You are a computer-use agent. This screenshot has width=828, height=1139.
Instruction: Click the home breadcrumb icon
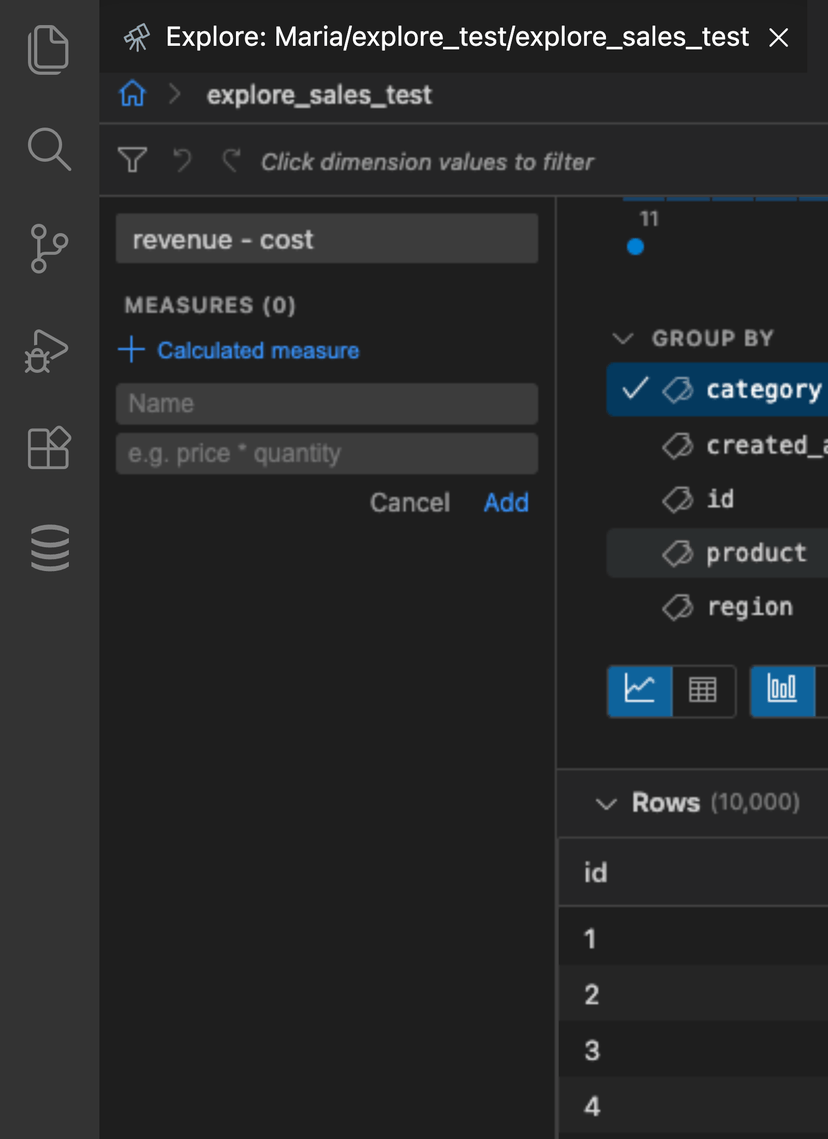pyautogui.click(x=132, y=93)
